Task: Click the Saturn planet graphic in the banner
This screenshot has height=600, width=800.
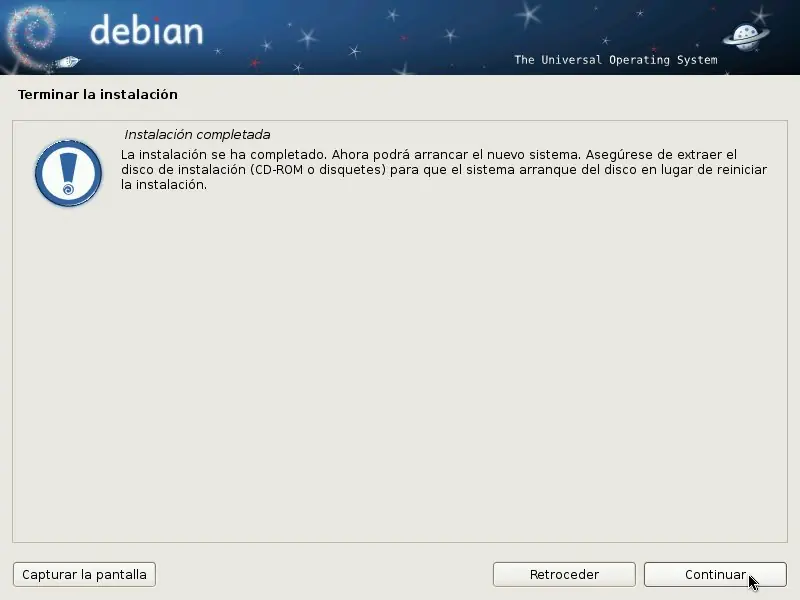Action: [744, 34]
